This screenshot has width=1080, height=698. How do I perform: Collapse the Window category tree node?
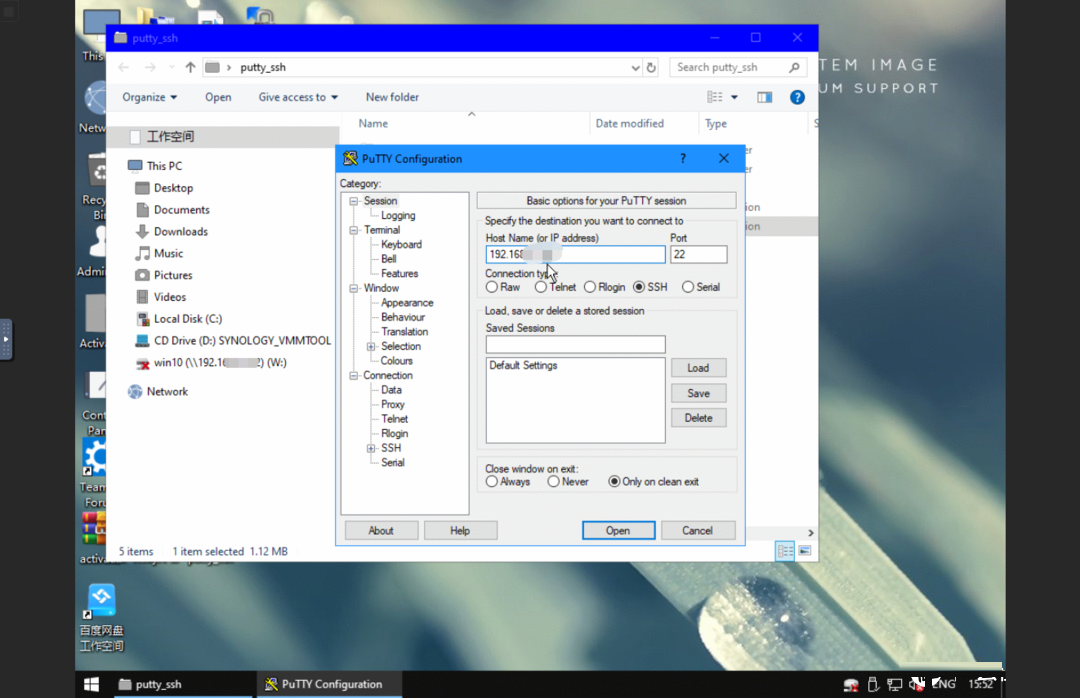pyautogui.click(x=354, y=288)
